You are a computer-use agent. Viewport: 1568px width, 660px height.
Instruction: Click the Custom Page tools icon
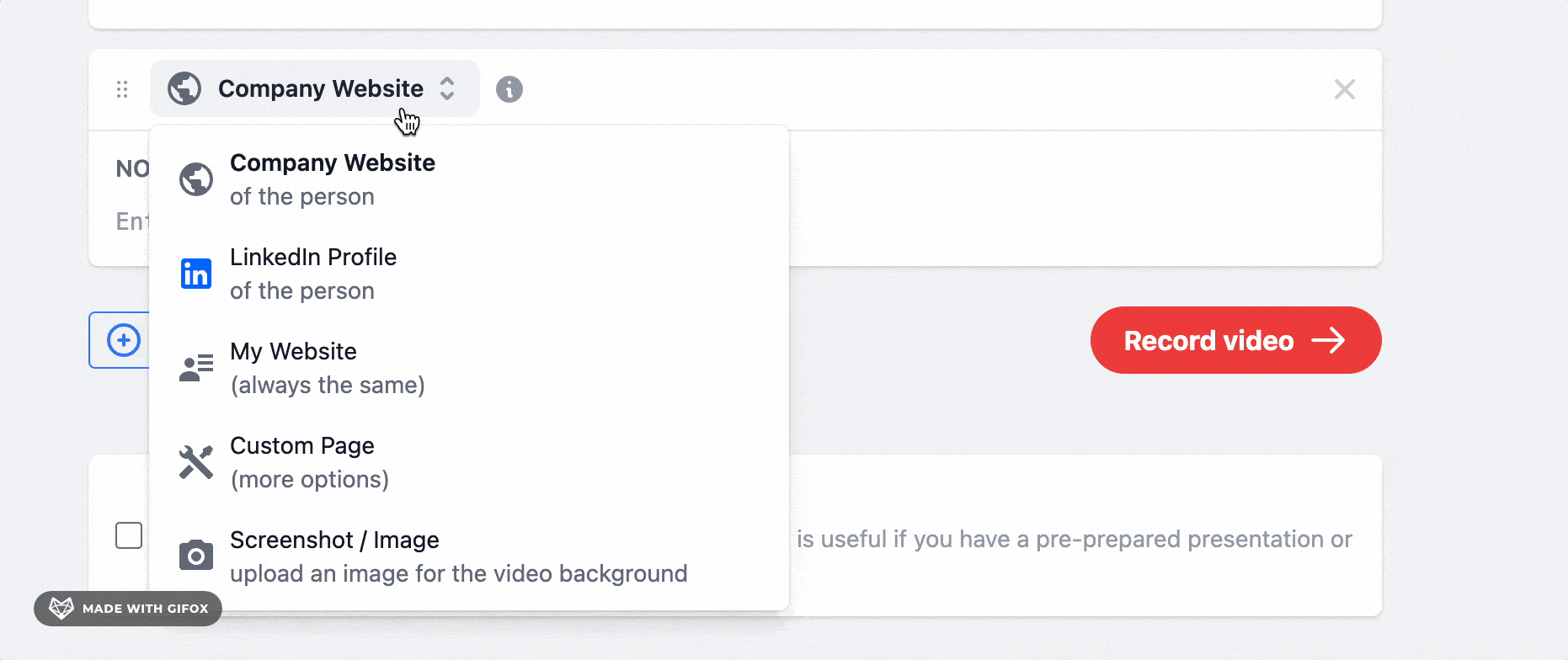[196, 462]
